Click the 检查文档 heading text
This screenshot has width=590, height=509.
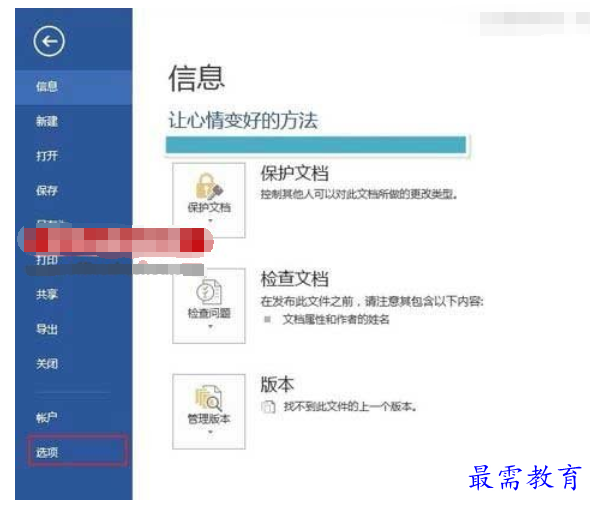click(x=295, y=279)
